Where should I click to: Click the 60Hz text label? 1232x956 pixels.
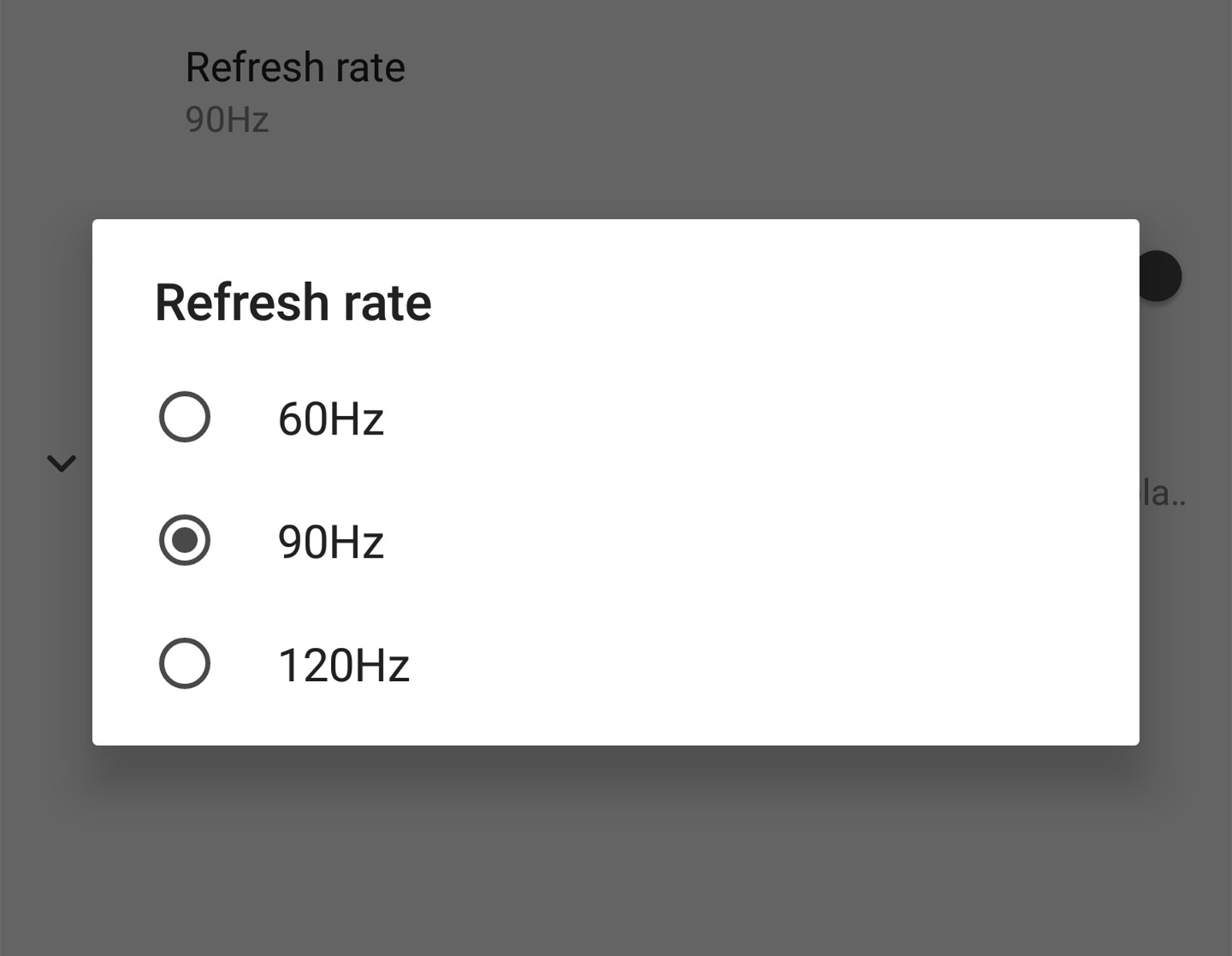pyautogui.click(x=330, y=420)
